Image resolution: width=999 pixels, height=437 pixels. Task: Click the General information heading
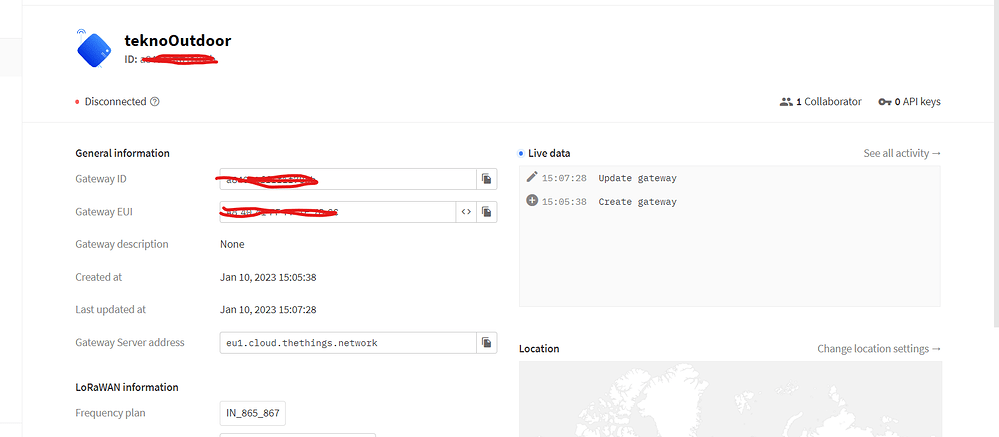[x=122, y=154]
